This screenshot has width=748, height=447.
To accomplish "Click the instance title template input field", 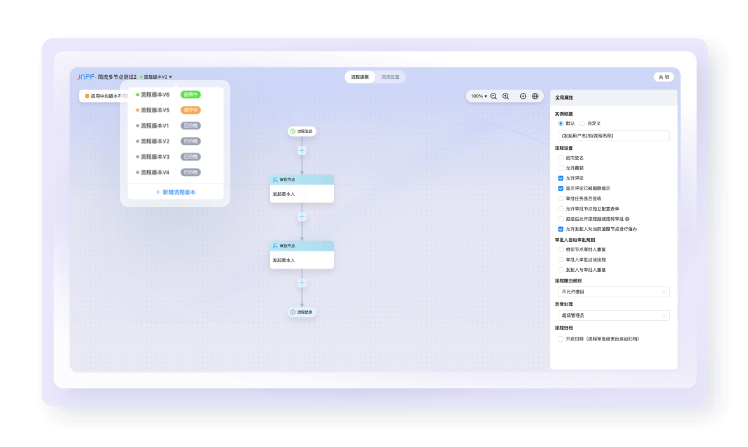I will pos(613,136).
